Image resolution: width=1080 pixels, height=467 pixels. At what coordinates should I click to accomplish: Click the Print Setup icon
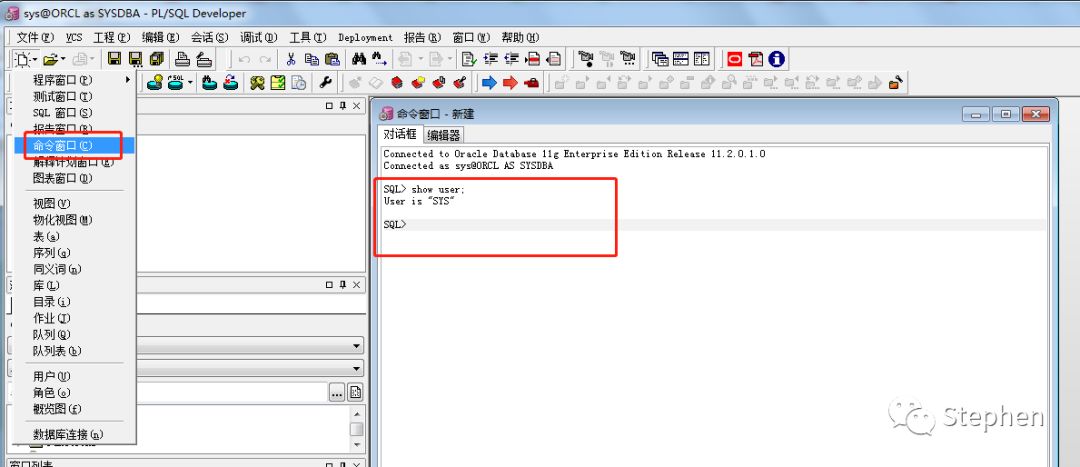[x=204, y=59]
